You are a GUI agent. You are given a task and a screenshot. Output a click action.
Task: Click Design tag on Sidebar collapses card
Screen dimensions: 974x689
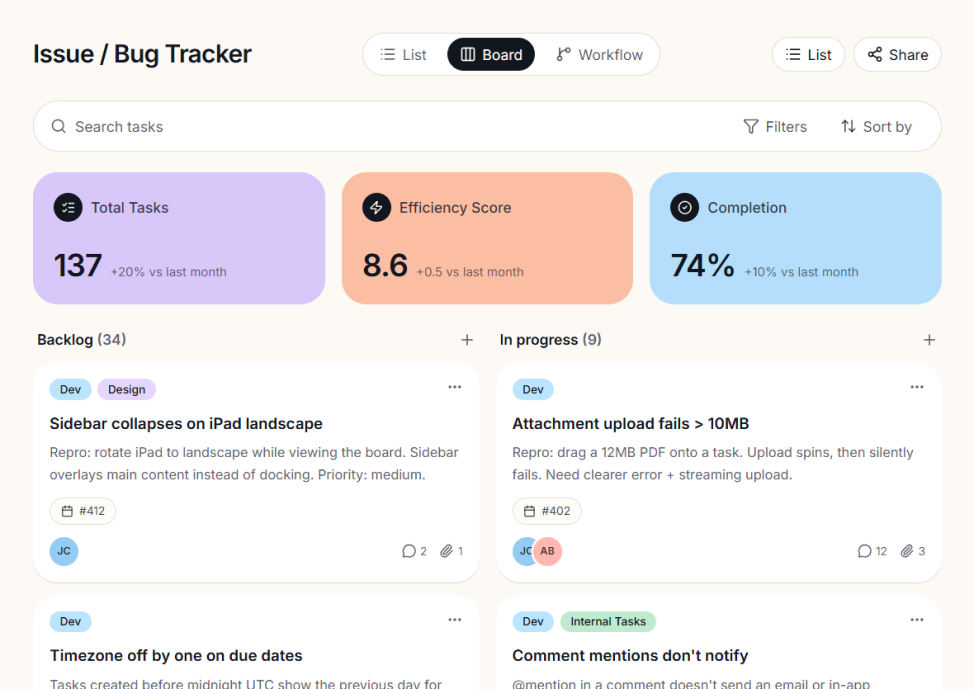127,390
